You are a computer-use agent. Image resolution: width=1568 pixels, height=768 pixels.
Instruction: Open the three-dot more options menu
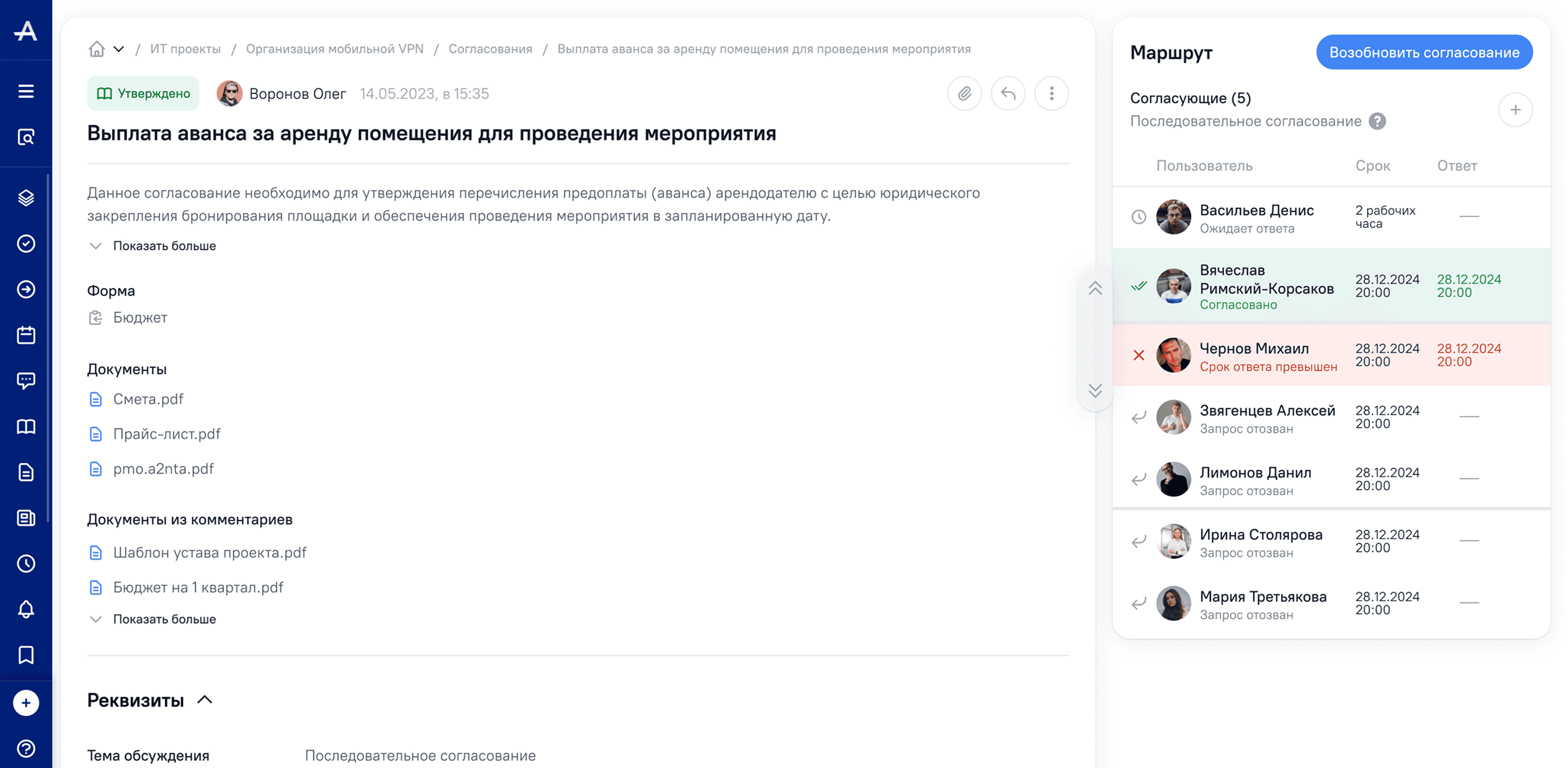pos(1051,93)
